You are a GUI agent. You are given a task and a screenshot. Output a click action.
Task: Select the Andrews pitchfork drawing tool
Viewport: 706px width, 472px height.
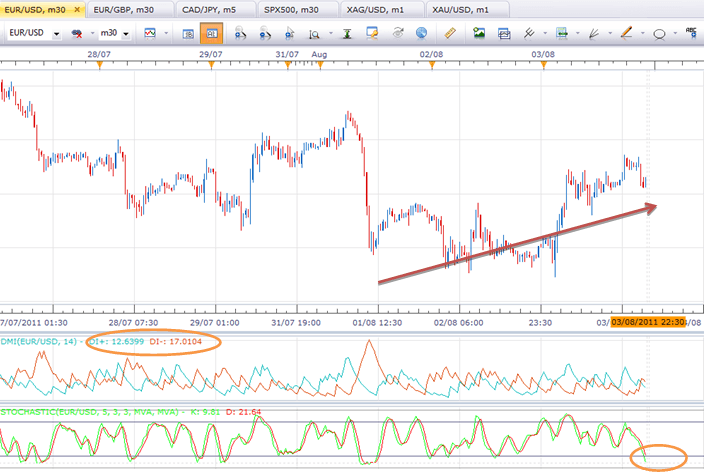click(x=529, y=33)
